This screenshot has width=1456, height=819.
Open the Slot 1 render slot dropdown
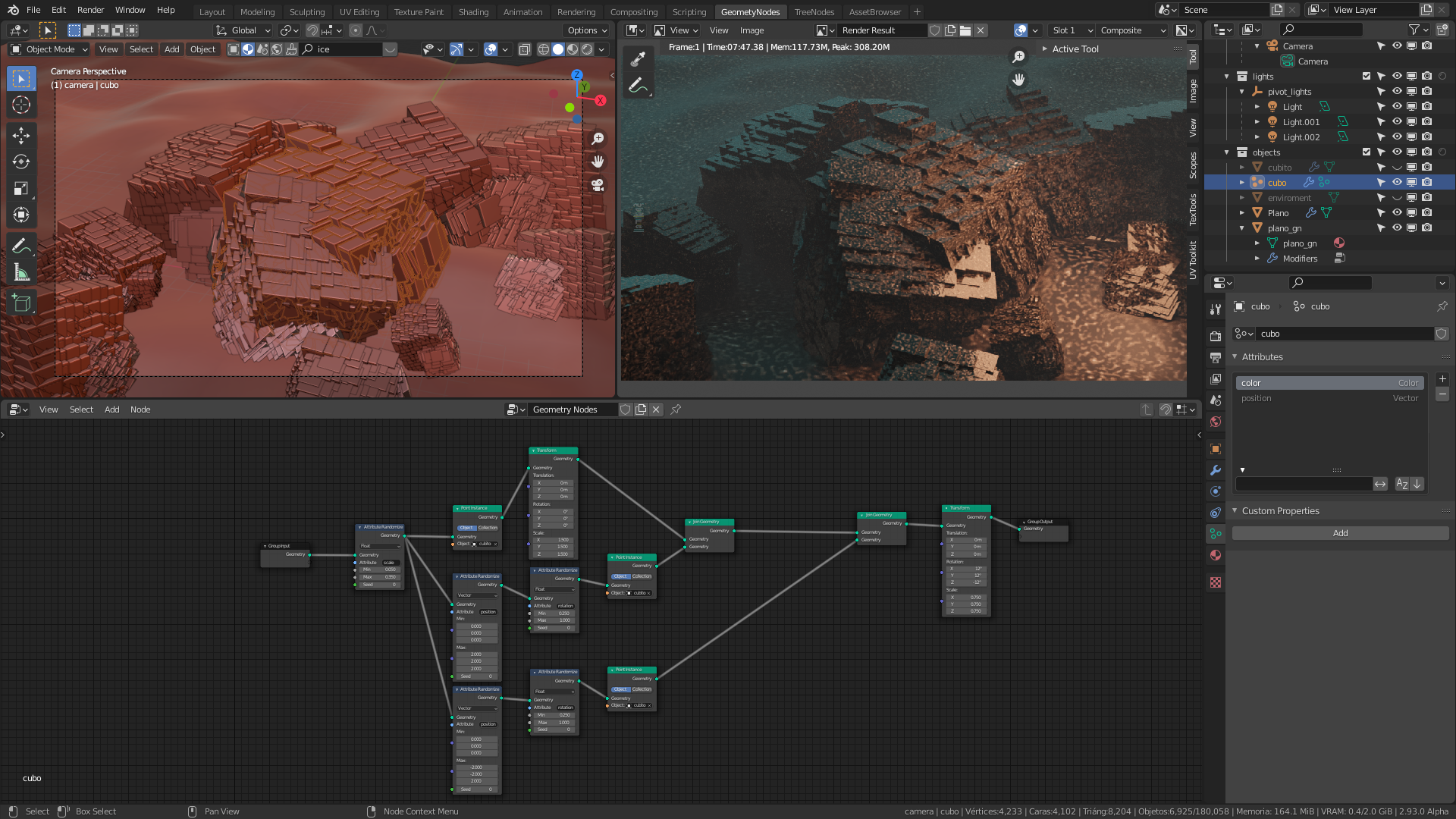point(1072,30)
